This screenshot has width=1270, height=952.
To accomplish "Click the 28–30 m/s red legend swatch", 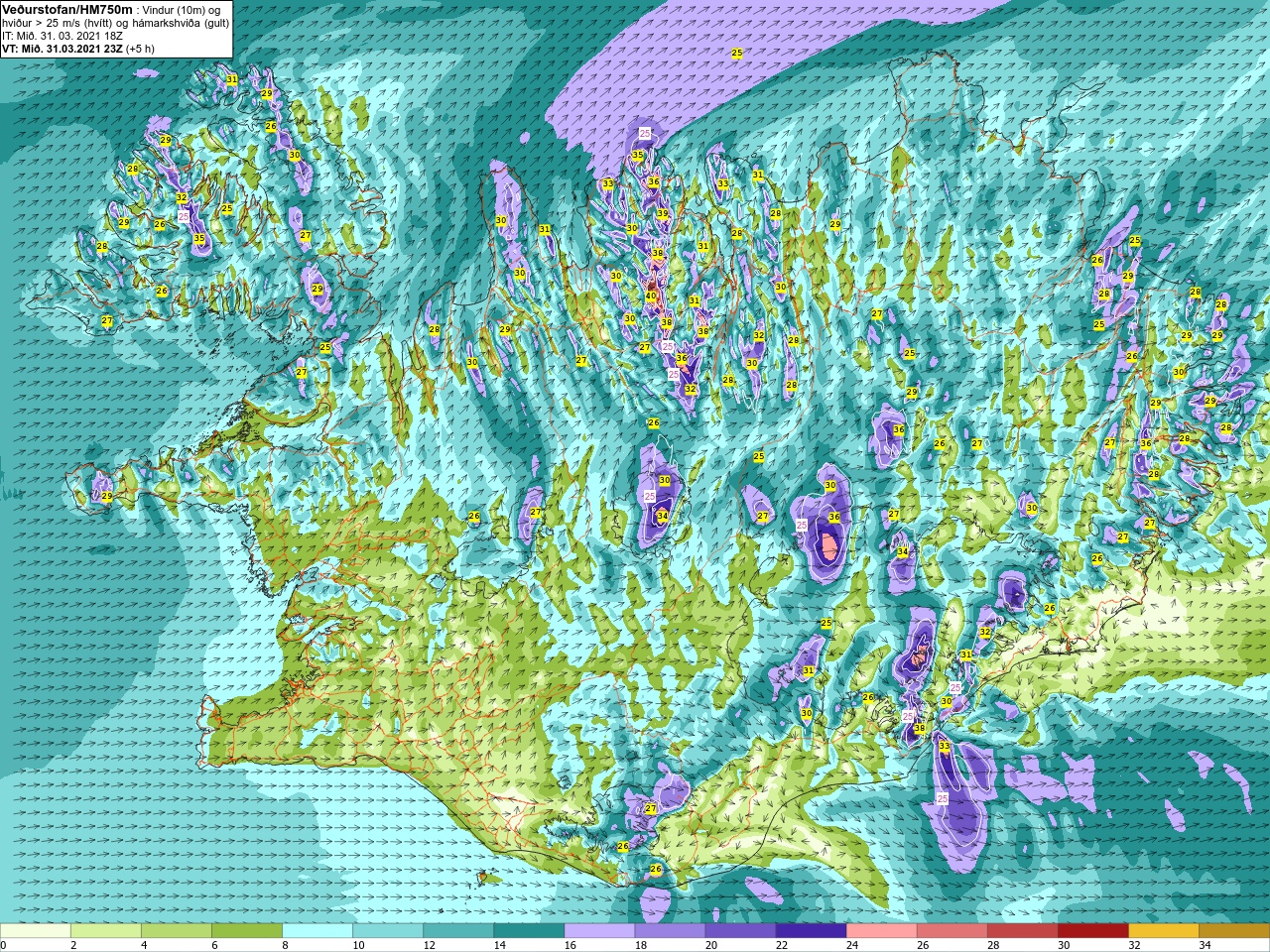I will pos(1022,931).
